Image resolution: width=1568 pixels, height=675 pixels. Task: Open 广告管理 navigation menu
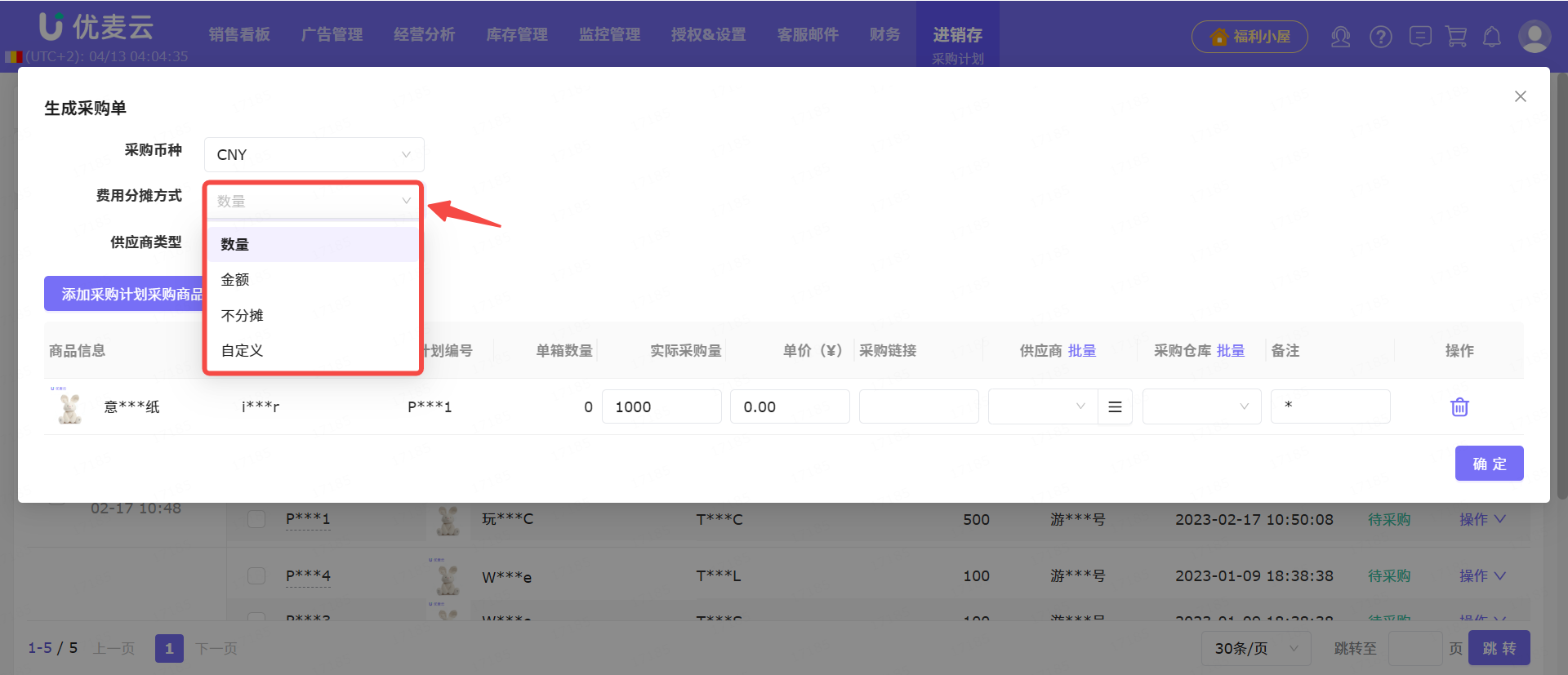pos(332,34)
